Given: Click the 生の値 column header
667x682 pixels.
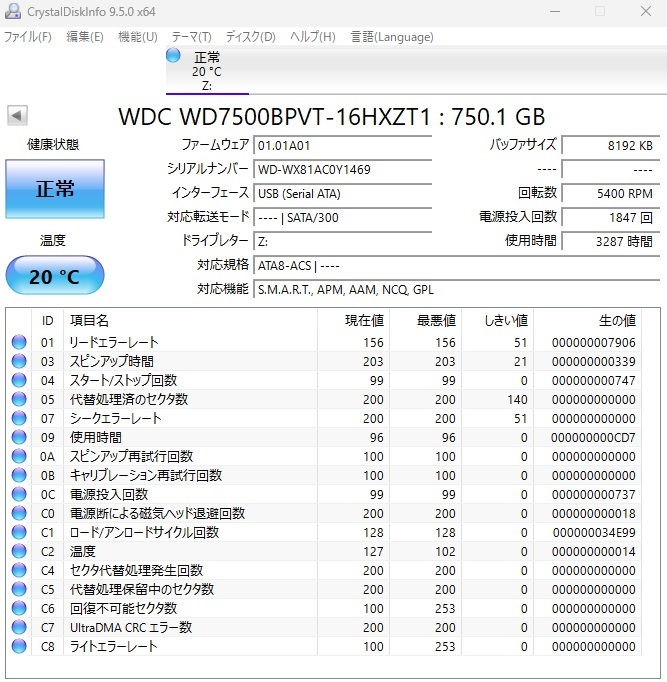Looking at the screenshot, I should [x=588, y=321].
